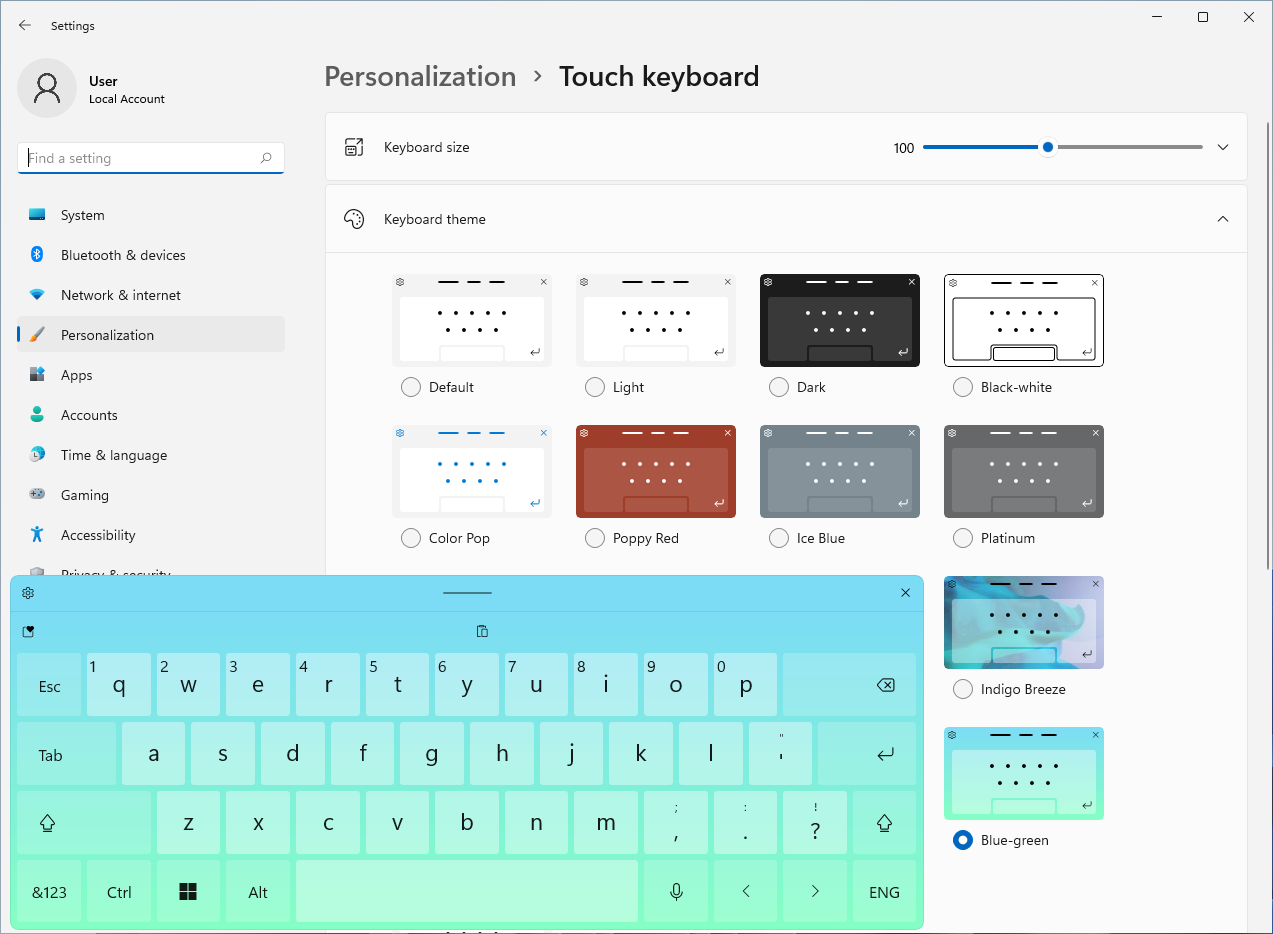
Task: Open Time & language settings
Action: [x=113, y=454]
